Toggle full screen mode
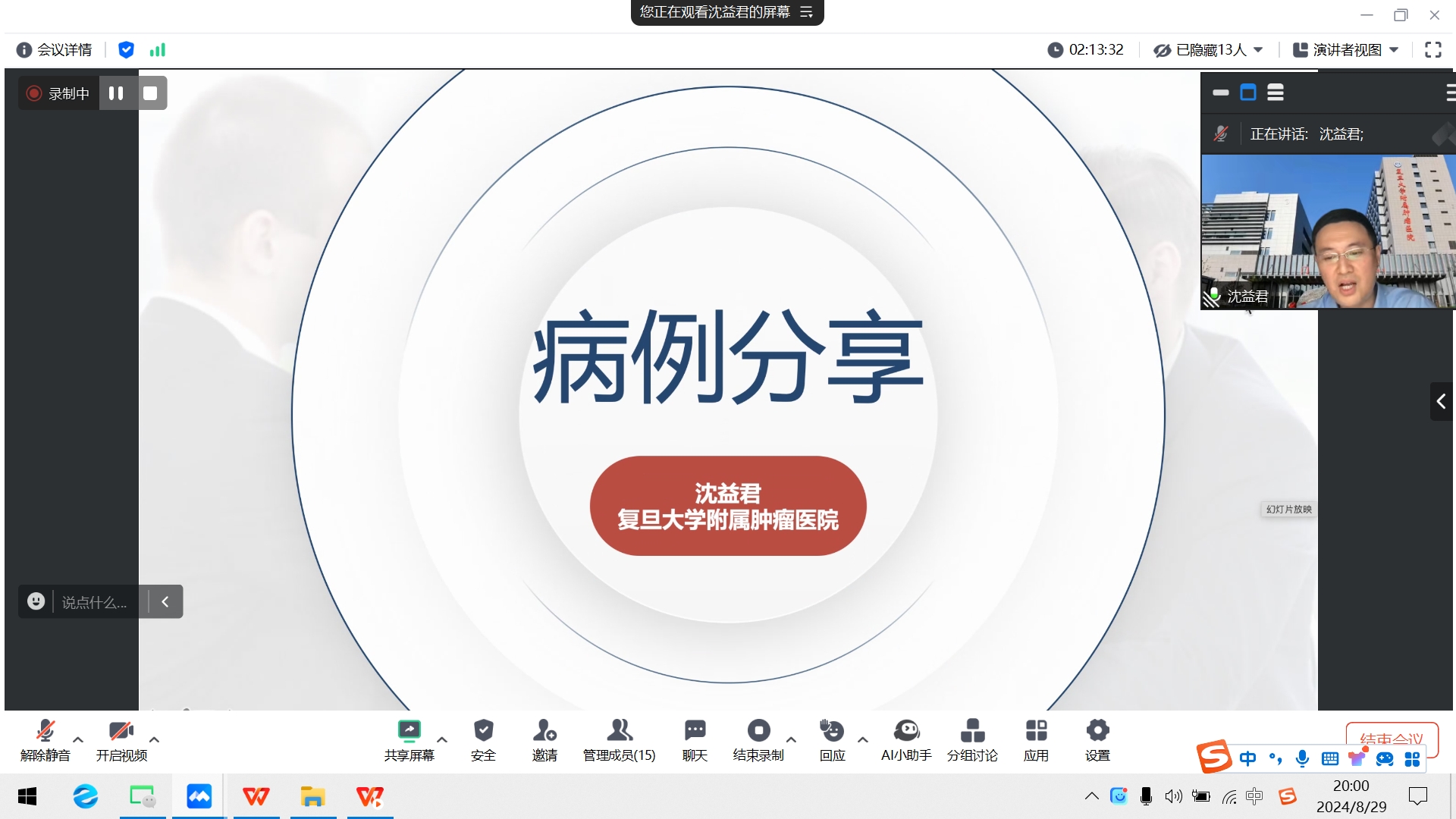 pos(1433,50)
